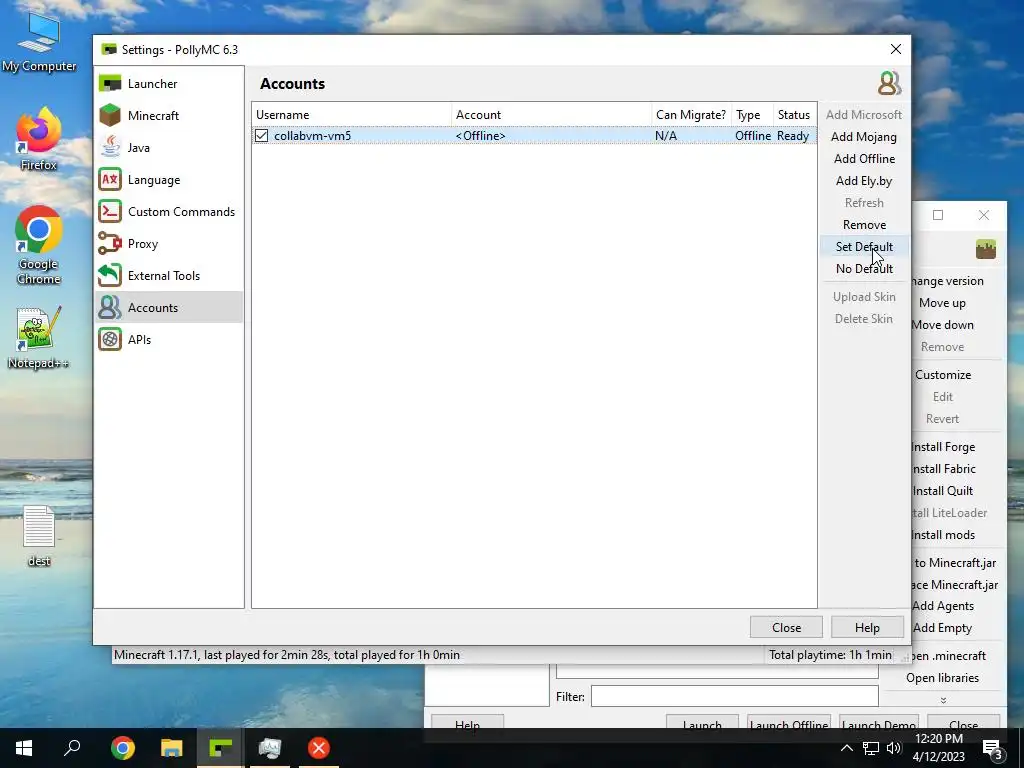
Task: Click Add Offline account button
Action: (863, 159)
